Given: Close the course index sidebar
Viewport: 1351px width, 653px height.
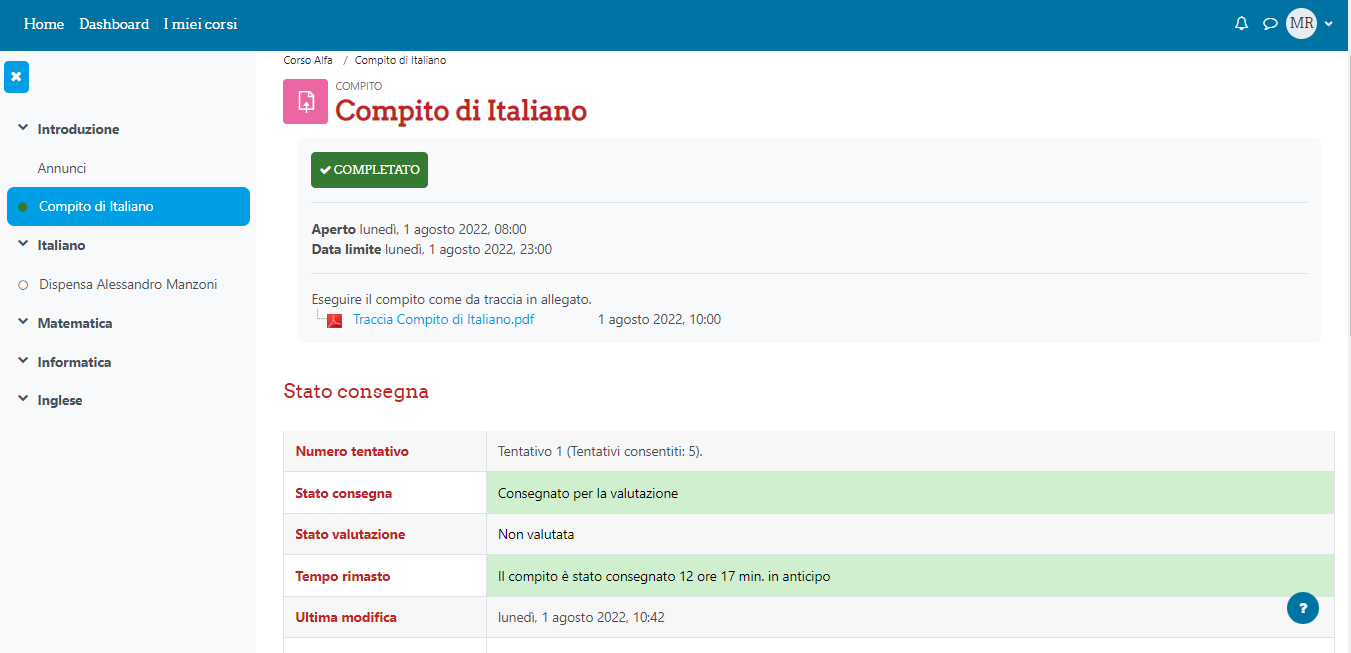Looking at the screenshot, I should [16, 77].
